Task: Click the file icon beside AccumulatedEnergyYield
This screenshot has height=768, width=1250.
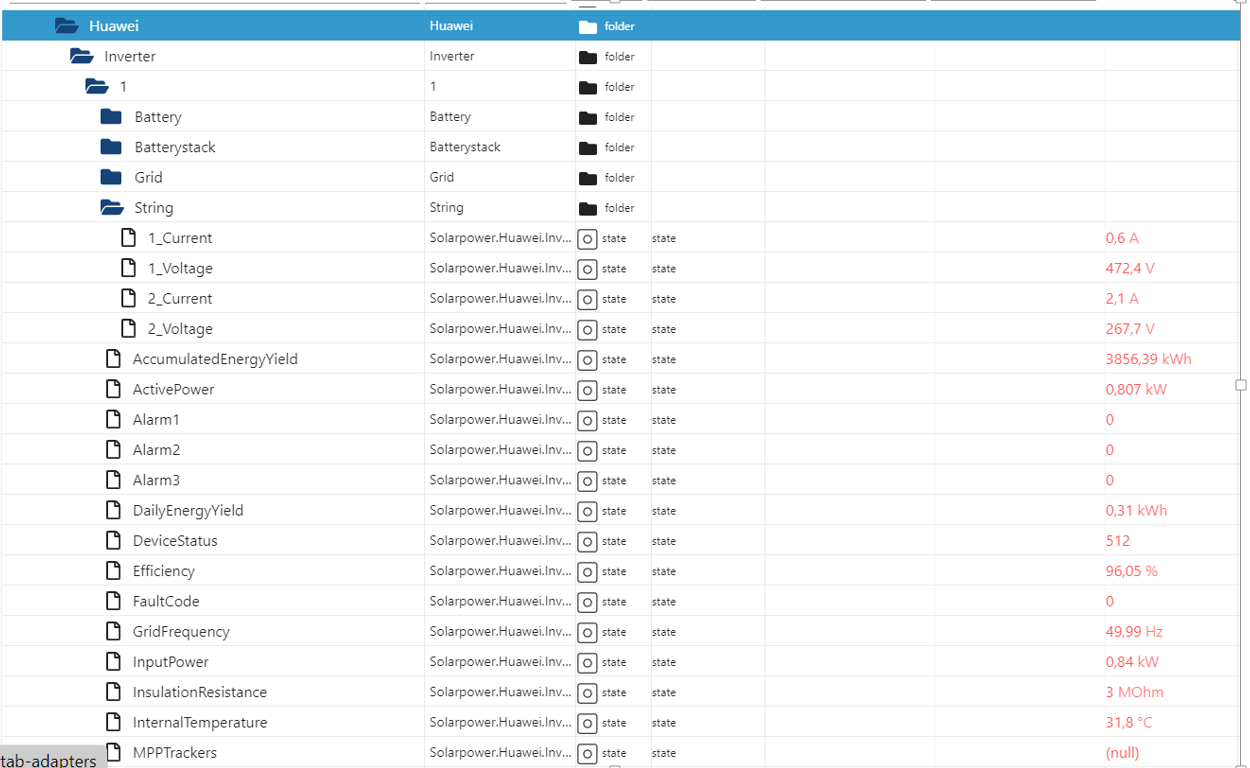Action: [113, 359]
